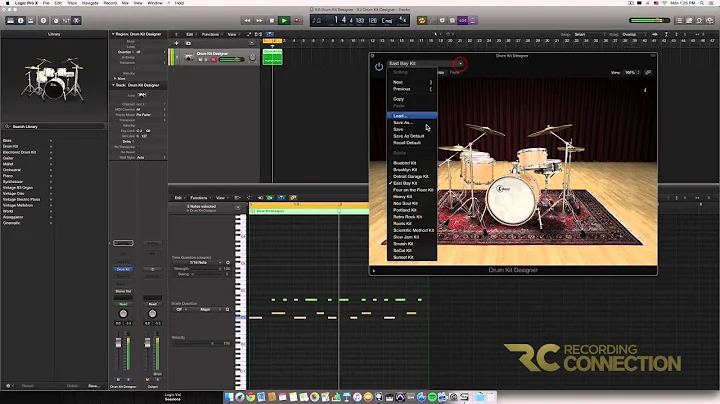Open the Logic Pro X File menu
The image size is (720, 404).
click(46, 3)
